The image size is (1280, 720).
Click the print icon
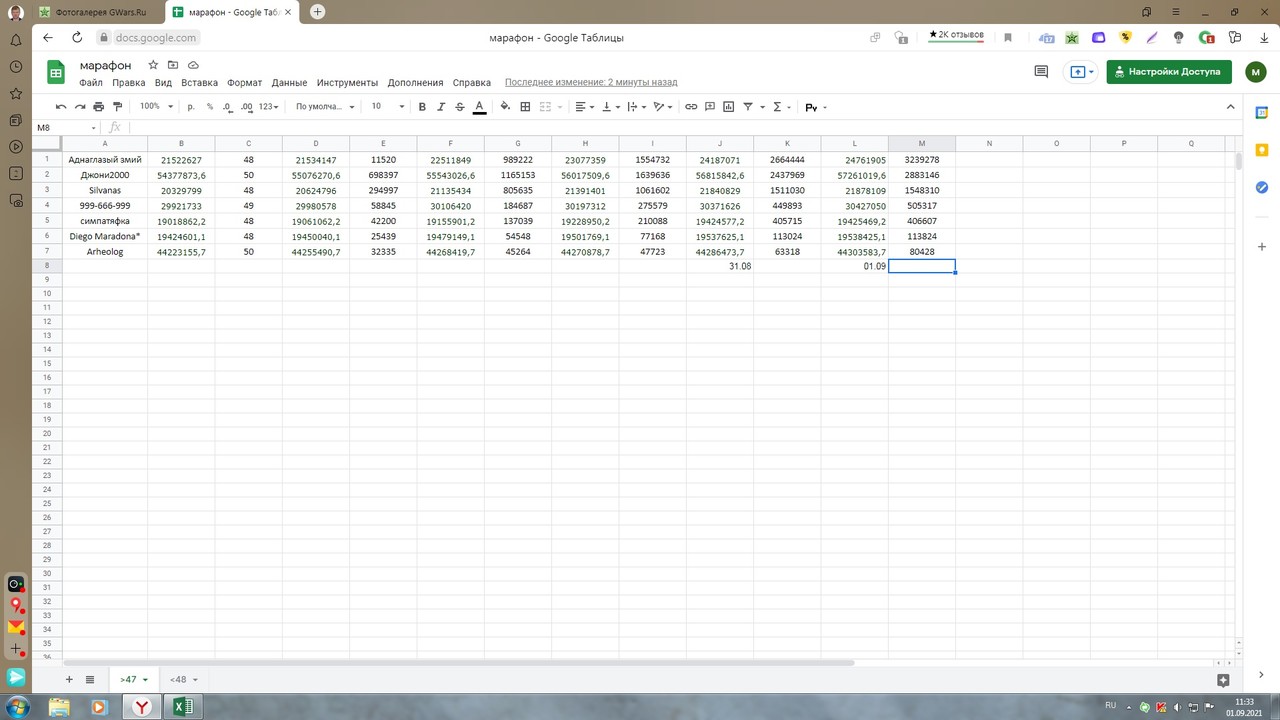click(98, 106)
